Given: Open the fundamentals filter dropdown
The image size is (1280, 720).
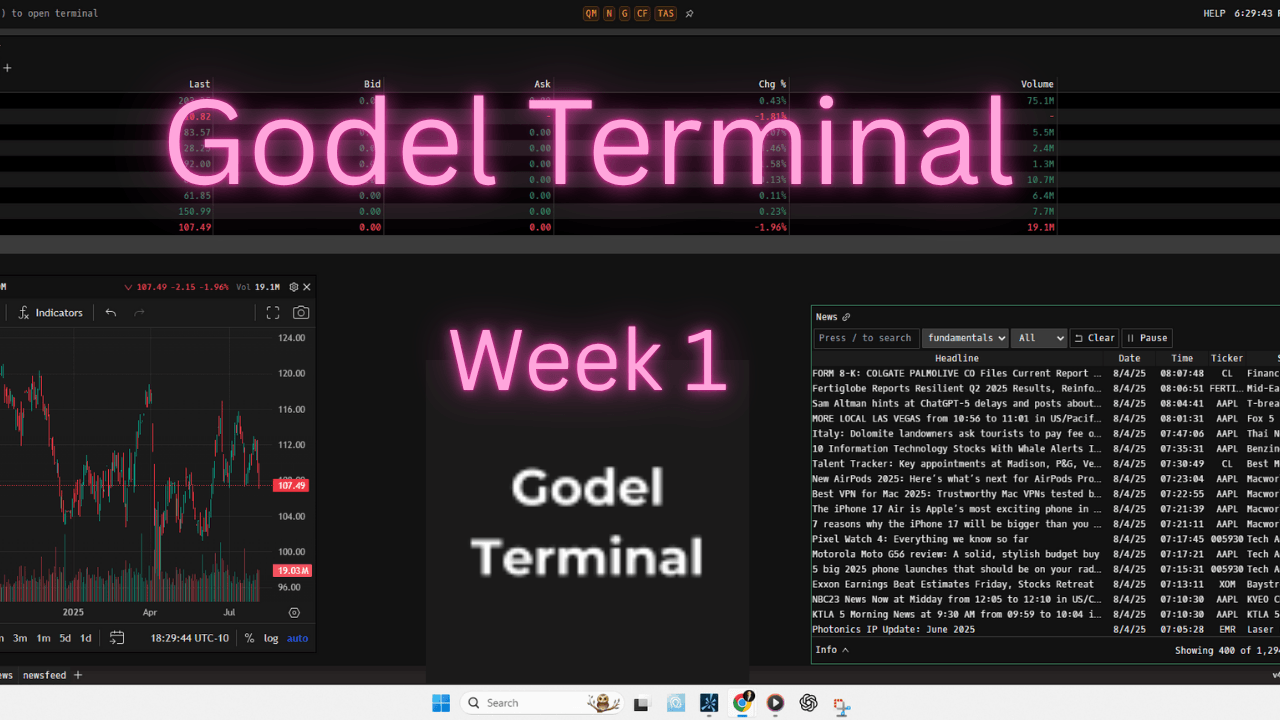Looking at the screenshot, I should point(964,338).
